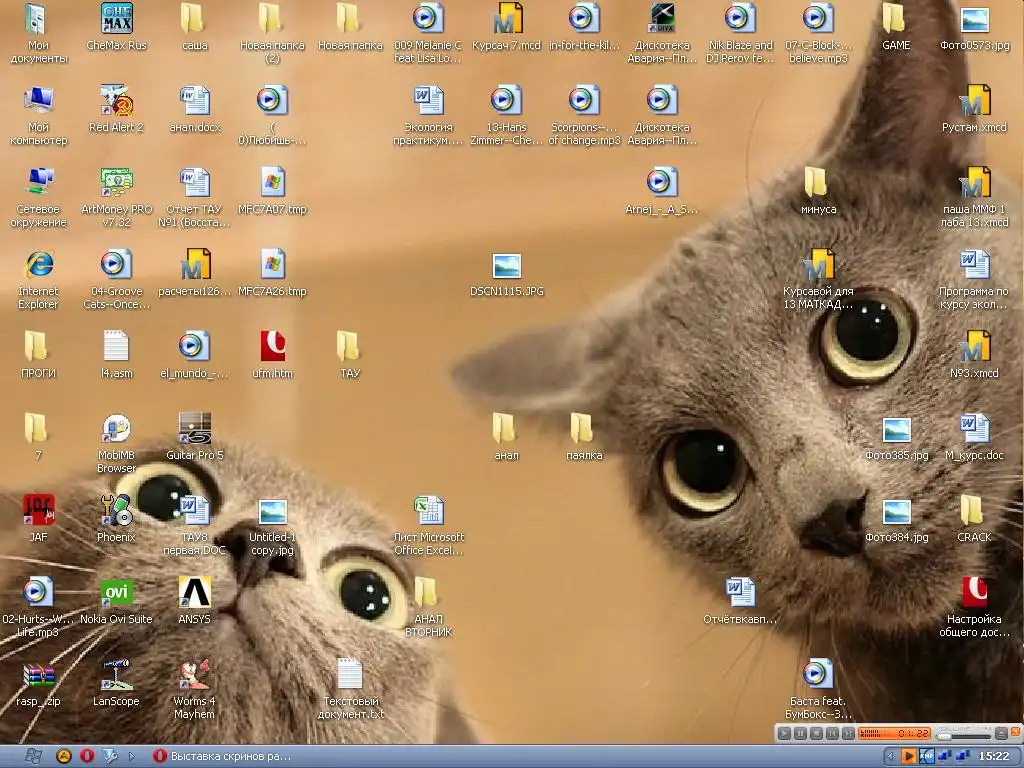
Task: Launch the Red Alert 2 shortcut
Action: click(x=116, y=102)
